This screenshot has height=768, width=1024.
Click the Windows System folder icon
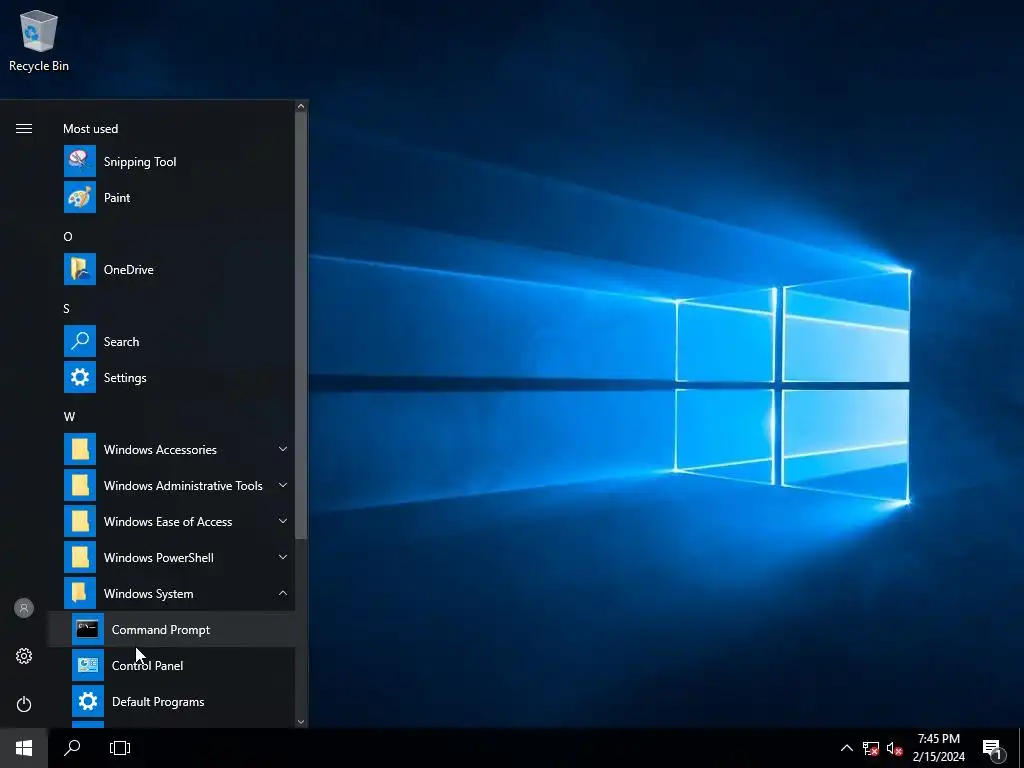80,593
